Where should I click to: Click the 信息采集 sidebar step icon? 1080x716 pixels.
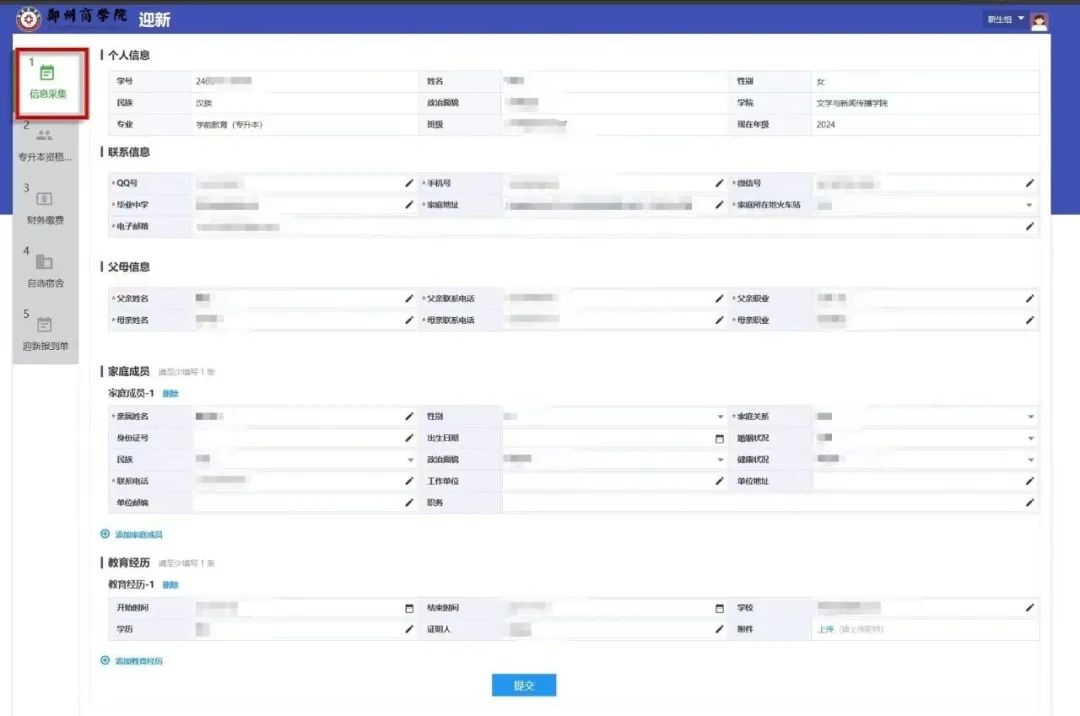coord(46,73)
